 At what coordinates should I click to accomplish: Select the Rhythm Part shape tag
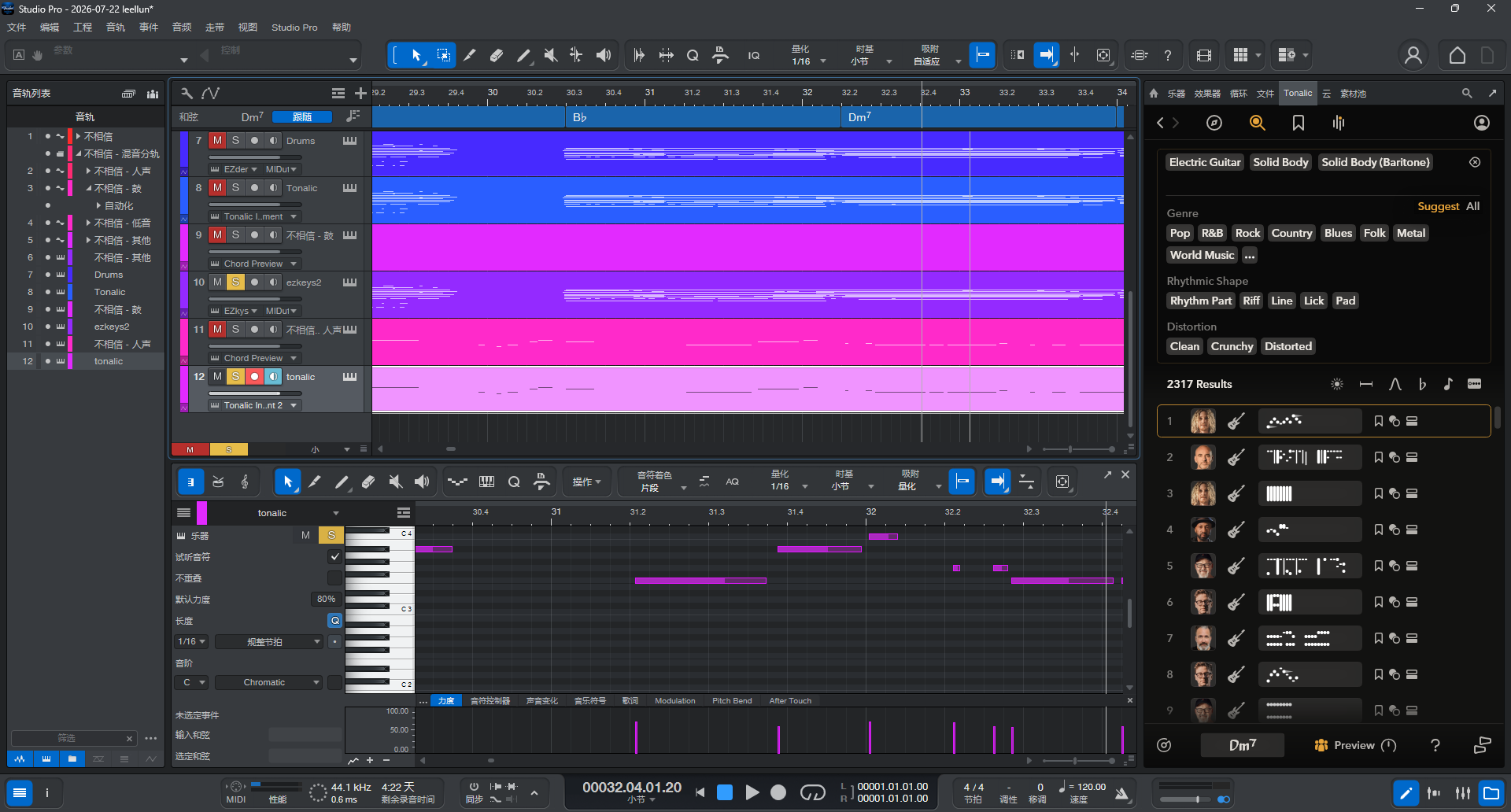tap(1200, 301)
